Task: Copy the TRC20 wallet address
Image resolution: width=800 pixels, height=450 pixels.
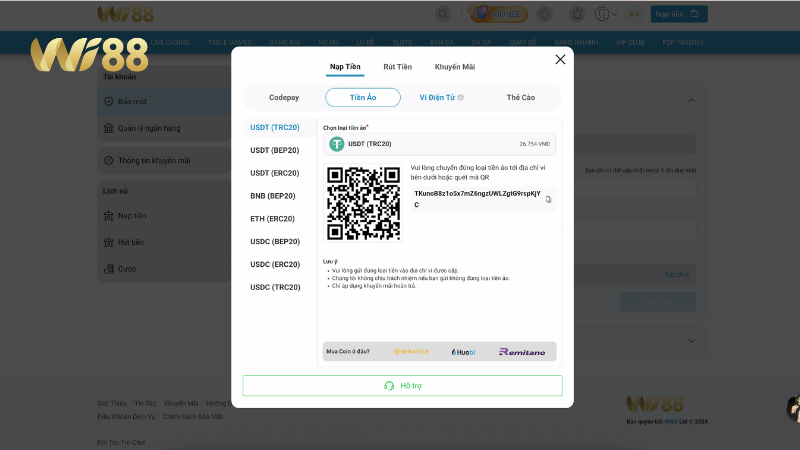Action: click(548, 199)
